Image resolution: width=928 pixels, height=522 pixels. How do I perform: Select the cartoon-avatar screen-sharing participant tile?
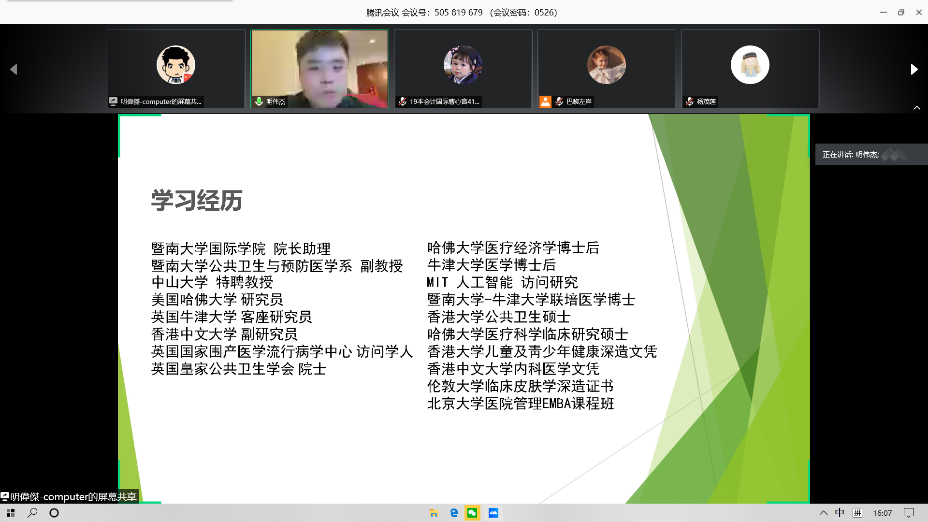pos(176,68)
